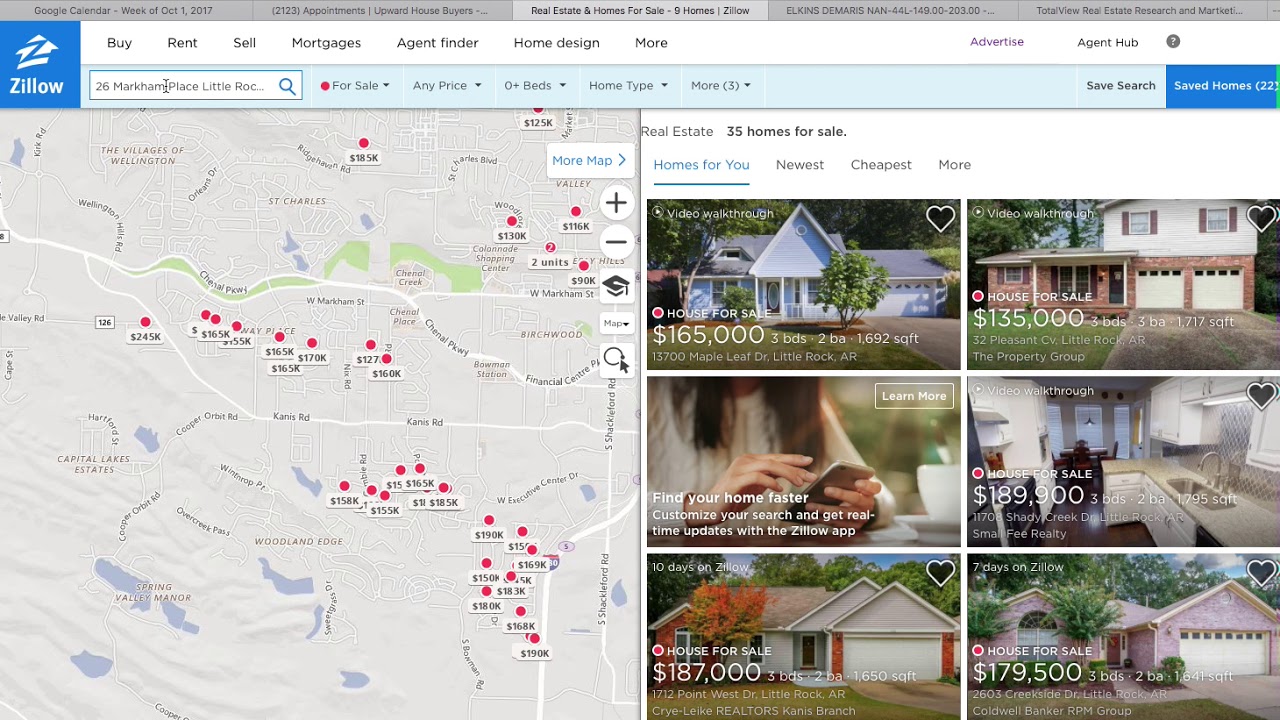Open the 13700 Maple Leaf Dr listing photo
The image size is (1280, 720).
point(803,285)
